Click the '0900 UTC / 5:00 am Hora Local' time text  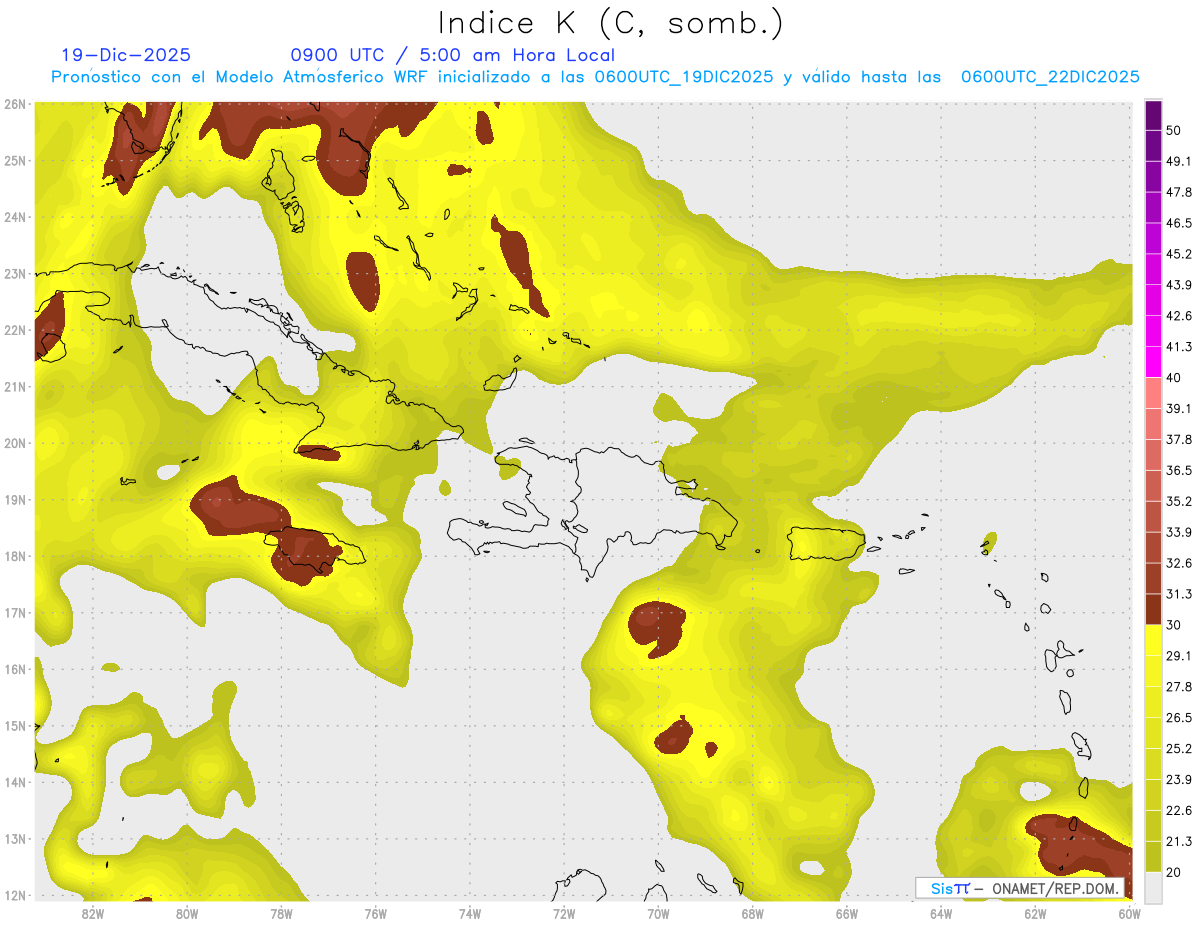pos(452,55)
